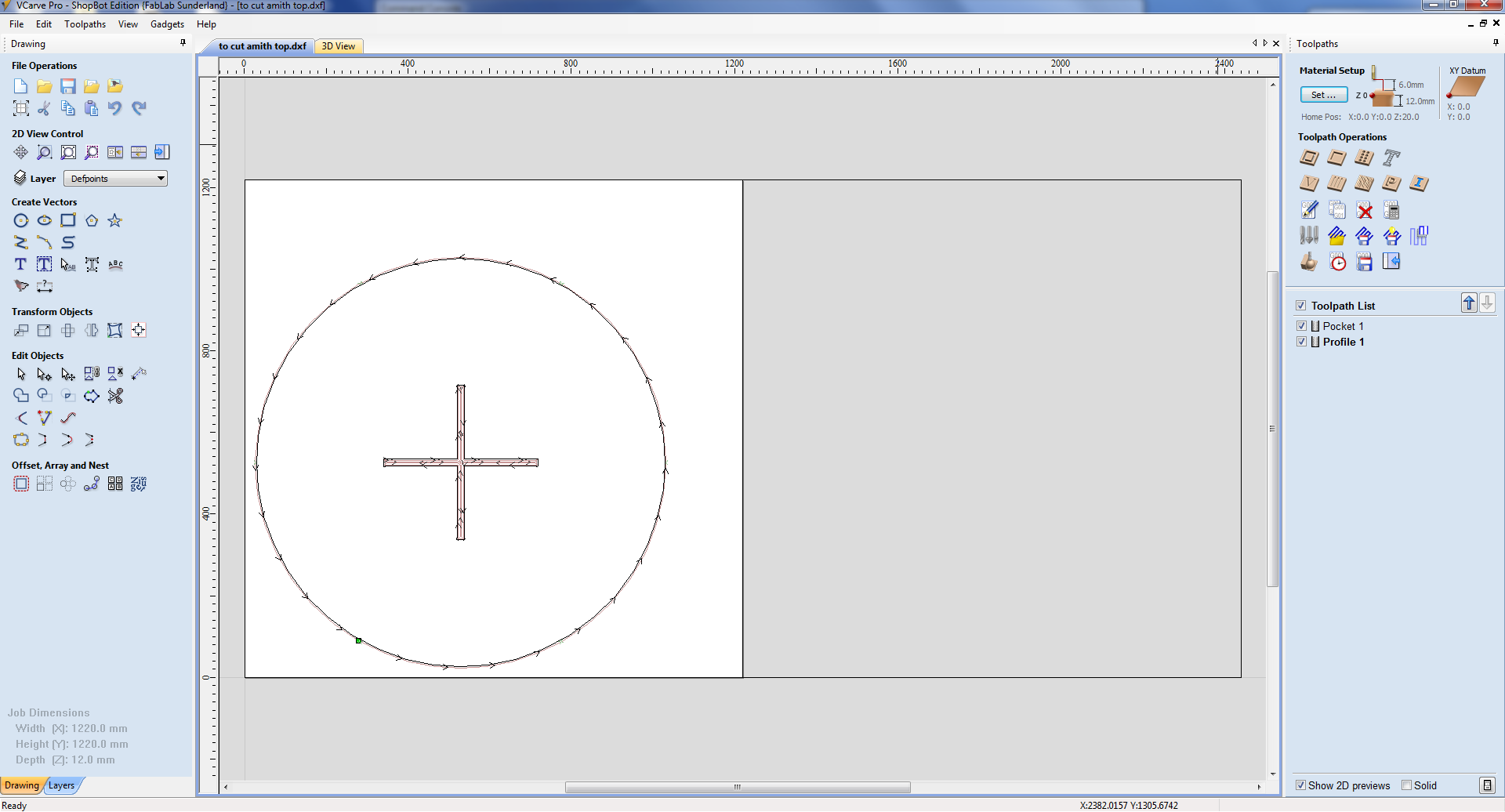Click the to cut amith top.dxf tab

[262, 46]
